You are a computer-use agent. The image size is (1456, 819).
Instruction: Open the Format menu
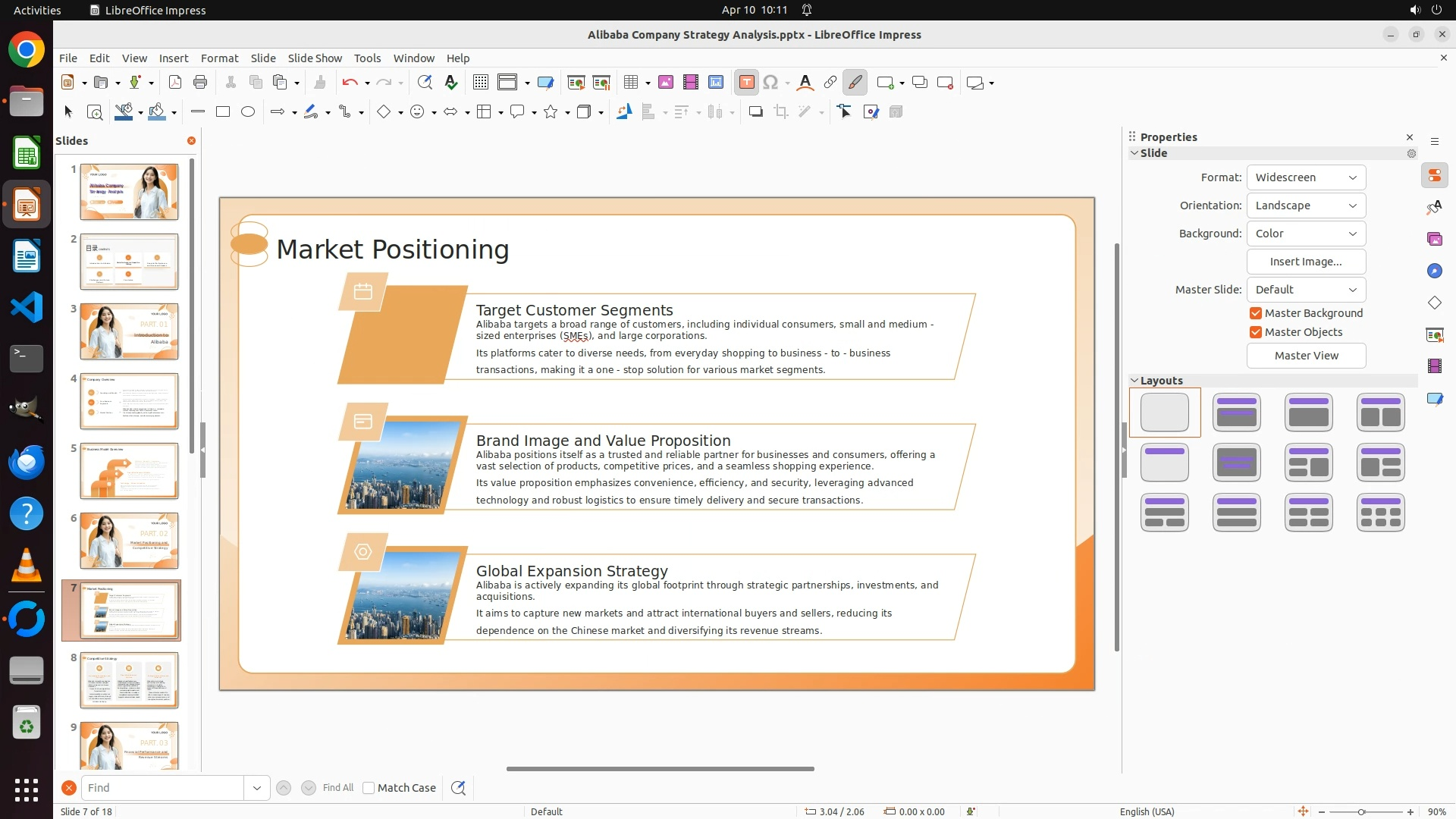pos(219,58)
